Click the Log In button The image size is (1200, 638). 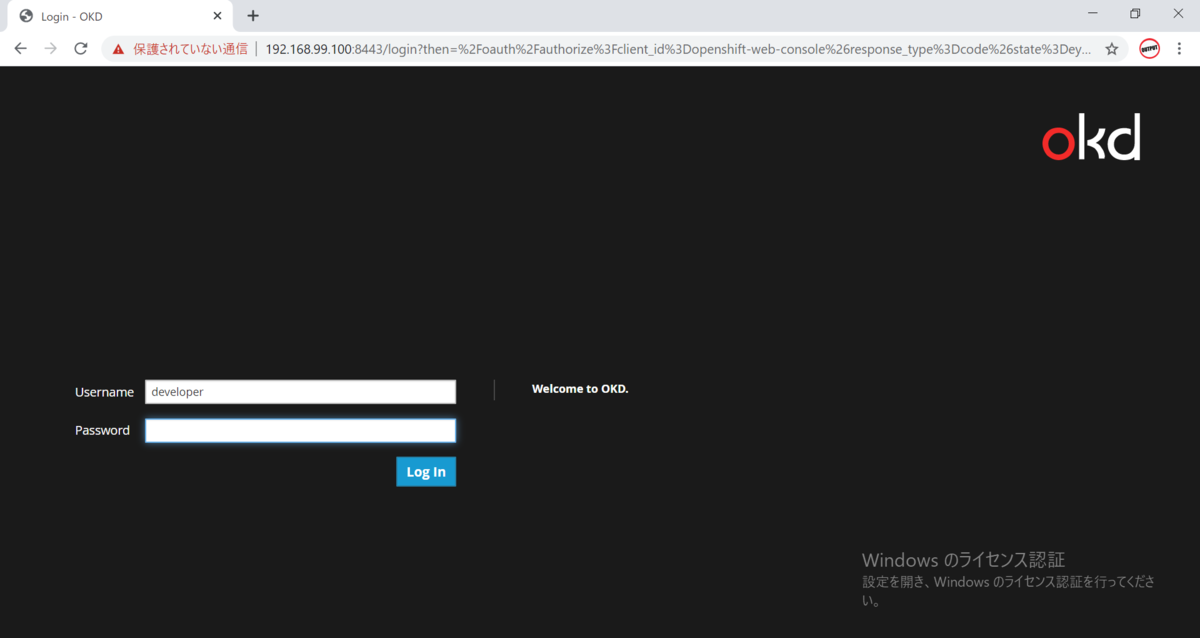click(x=426, y=472)
